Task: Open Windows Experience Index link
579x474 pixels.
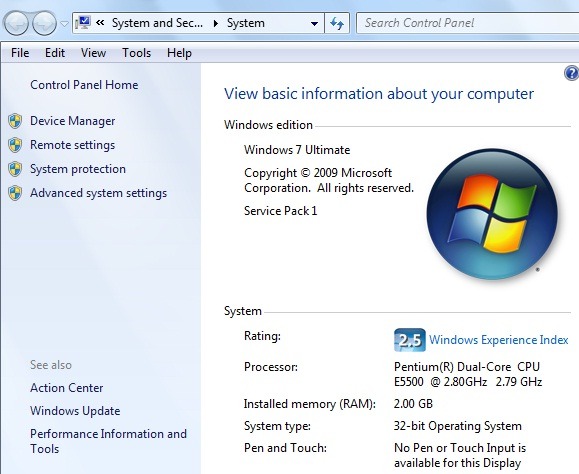Action: pos(499,340)
